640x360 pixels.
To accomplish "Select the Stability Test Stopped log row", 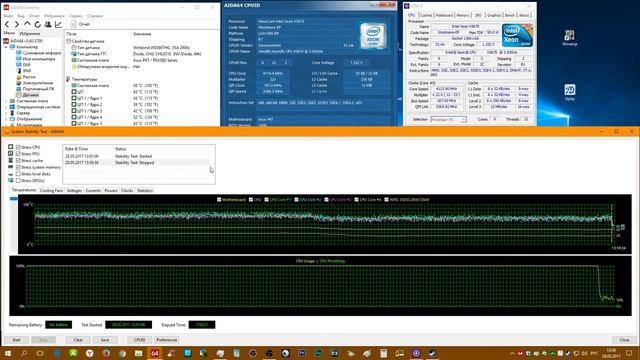I will [137, 162].
